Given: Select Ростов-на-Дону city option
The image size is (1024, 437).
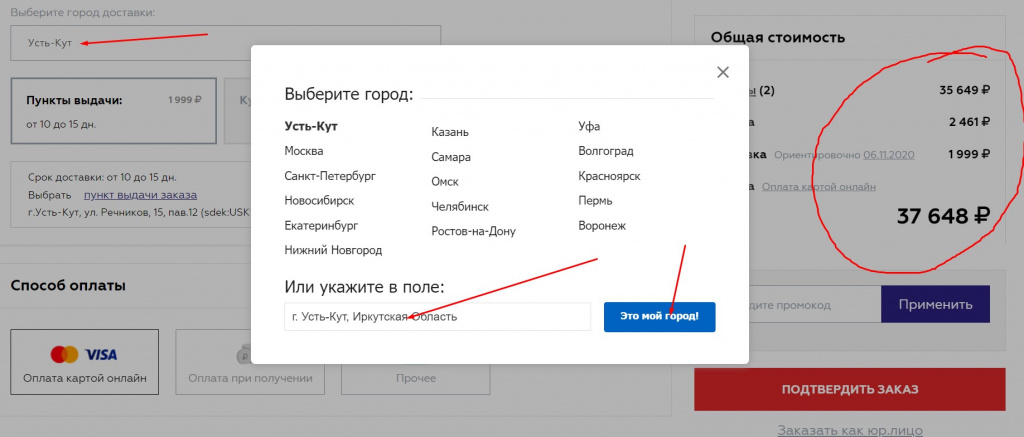Looking at the screenshot, I should click(x=473, y=232).
